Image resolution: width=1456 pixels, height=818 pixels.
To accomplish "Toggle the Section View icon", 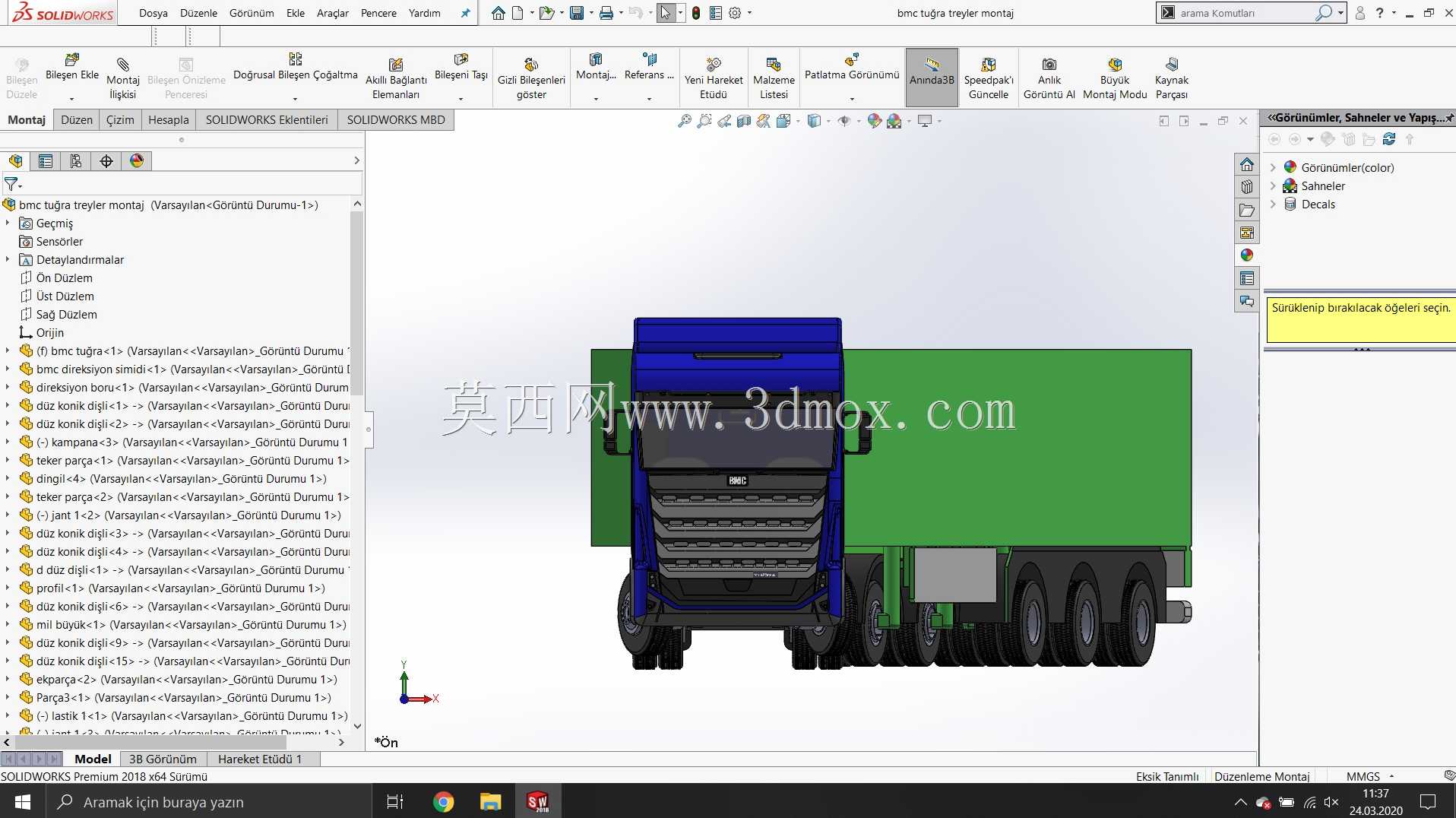I will (x=744, y=121).
